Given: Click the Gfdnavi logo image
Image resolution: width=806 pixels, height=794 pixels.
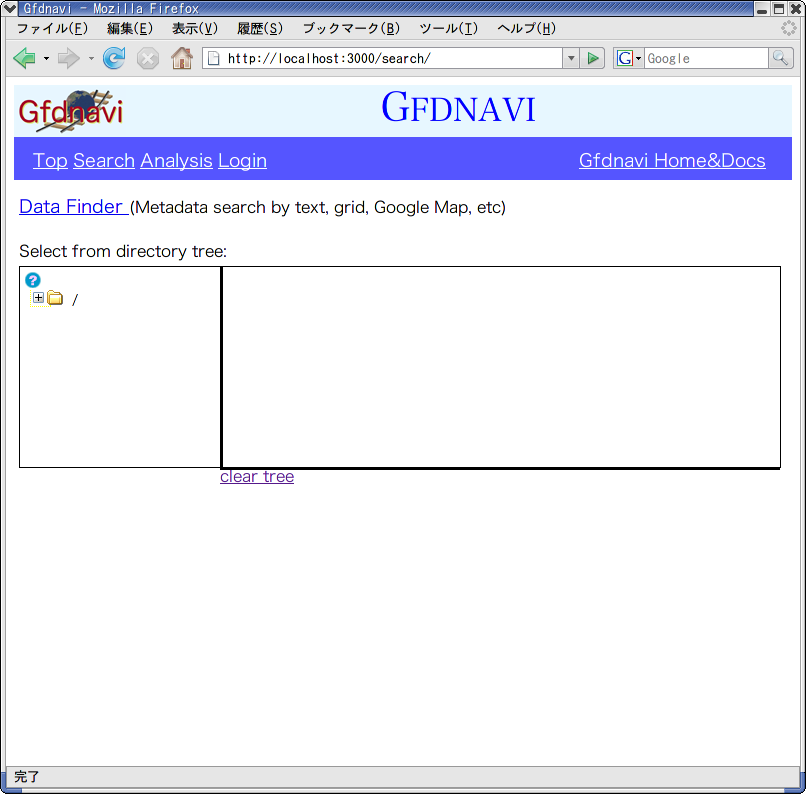Looking at the screenshot, I should [71, 110].
